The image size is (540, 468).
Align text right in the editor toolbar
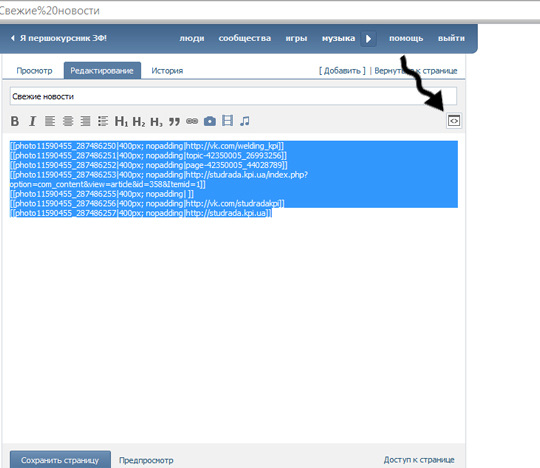point(85,121)
